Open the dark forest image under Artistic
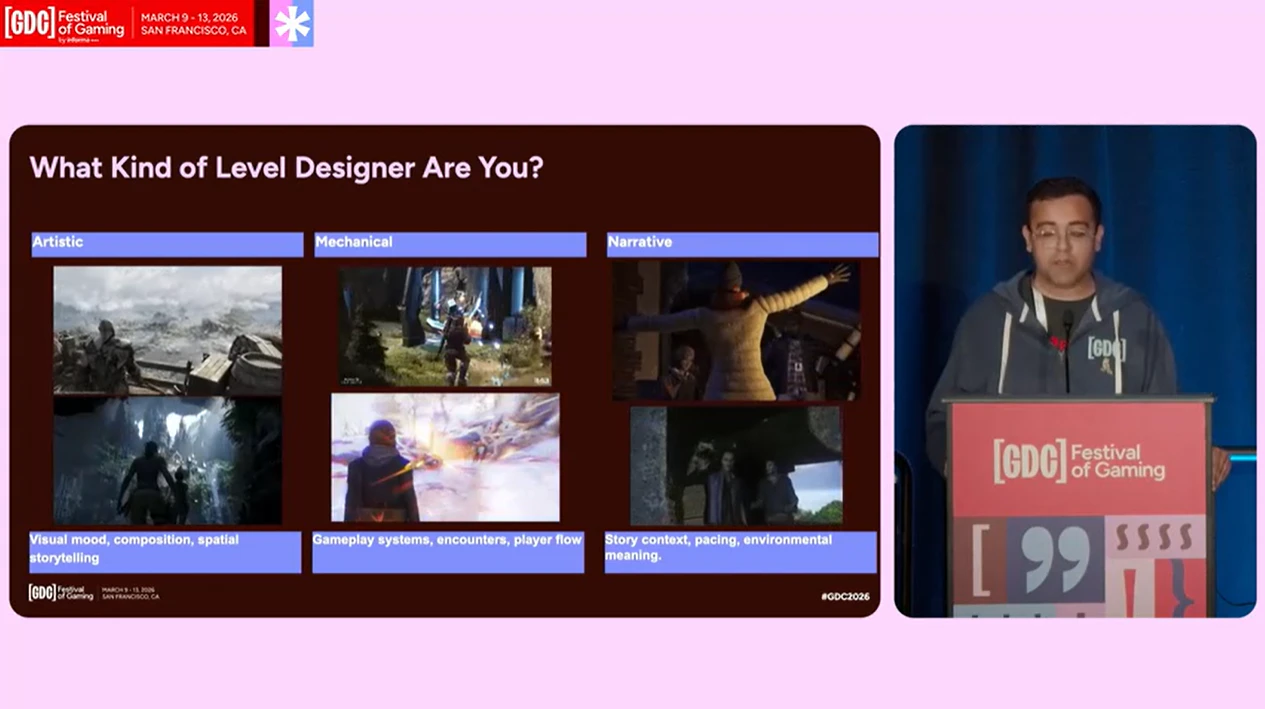 tap(167, 460)
